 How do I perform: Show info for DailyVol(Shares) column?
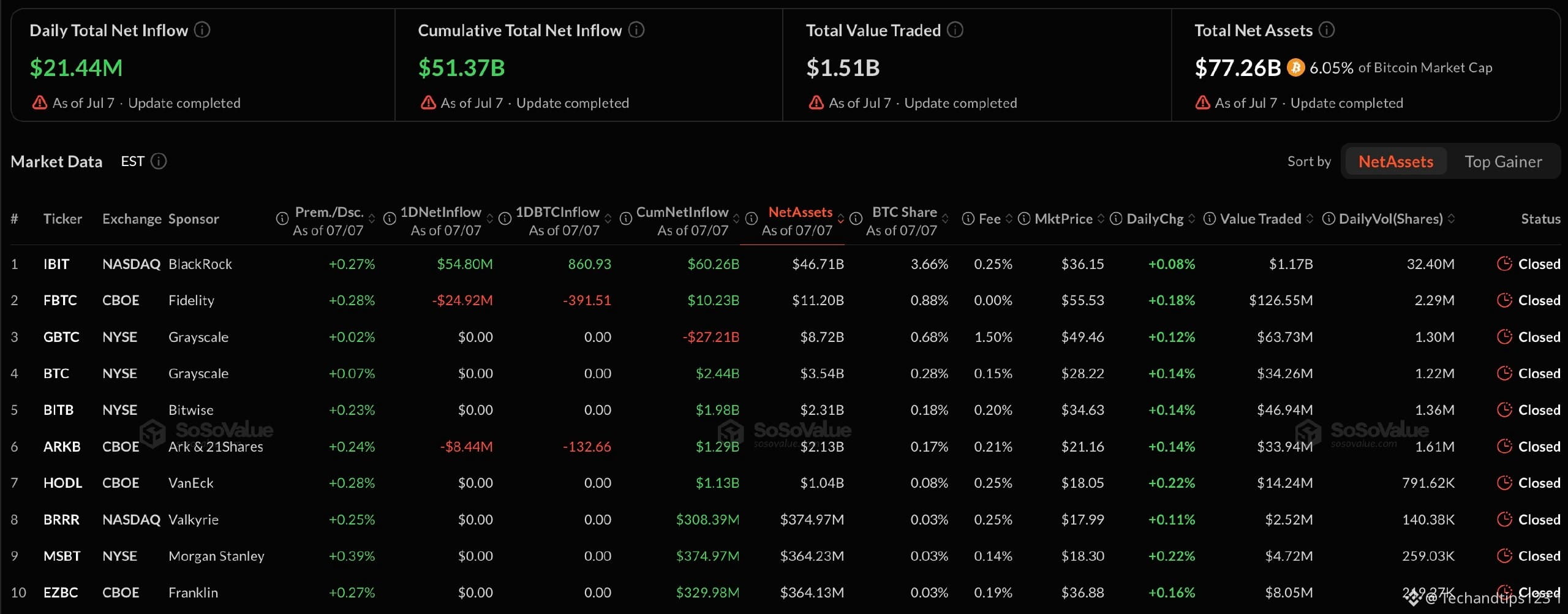[x=1329, y=219]
